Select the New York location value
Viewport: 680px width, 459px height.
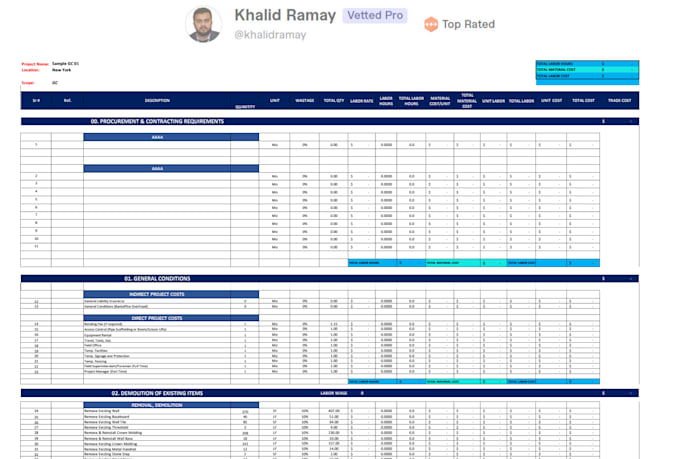pos(62,70)
